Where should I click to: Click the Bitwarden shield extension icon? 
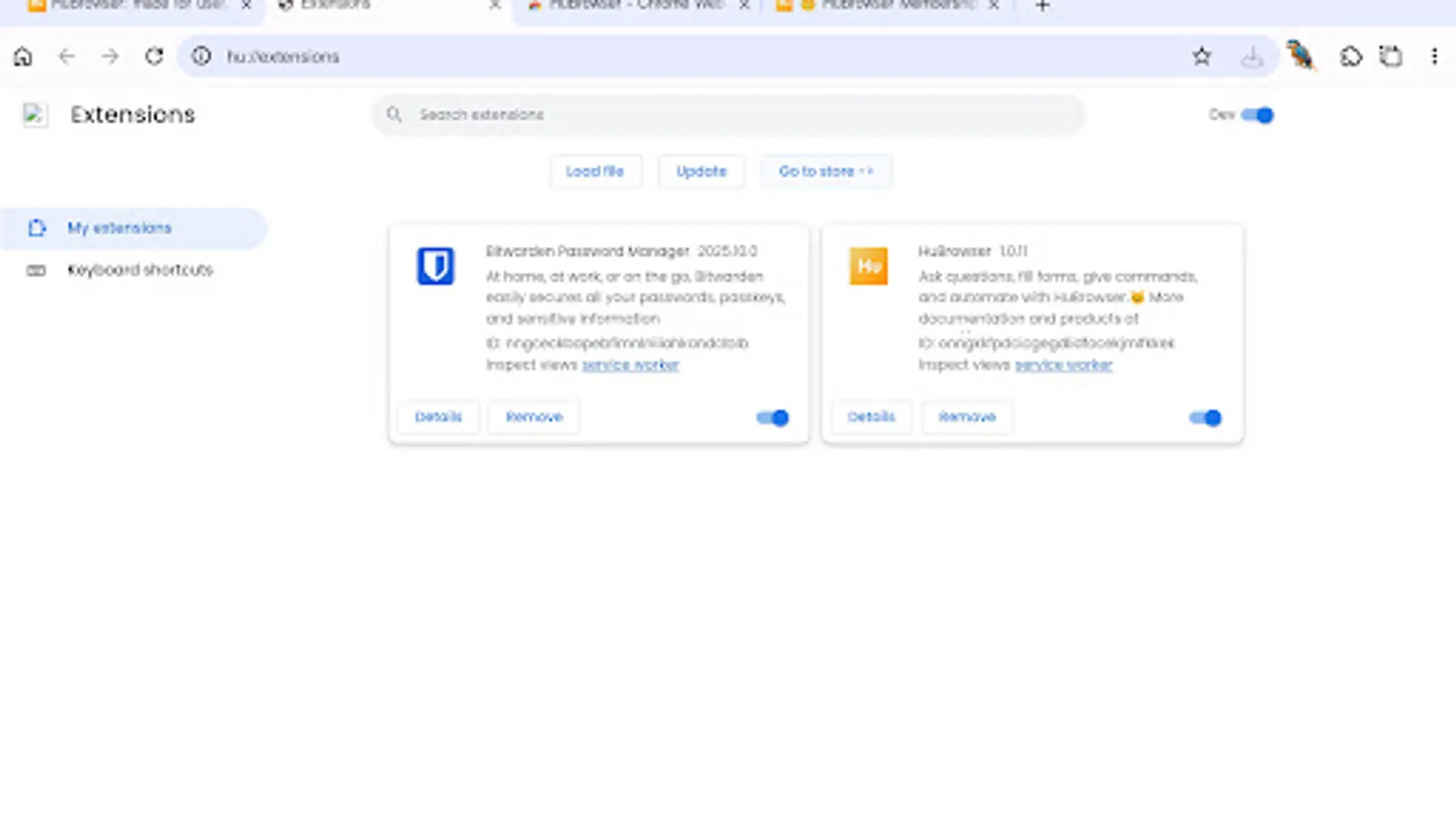tap(435, 267)
